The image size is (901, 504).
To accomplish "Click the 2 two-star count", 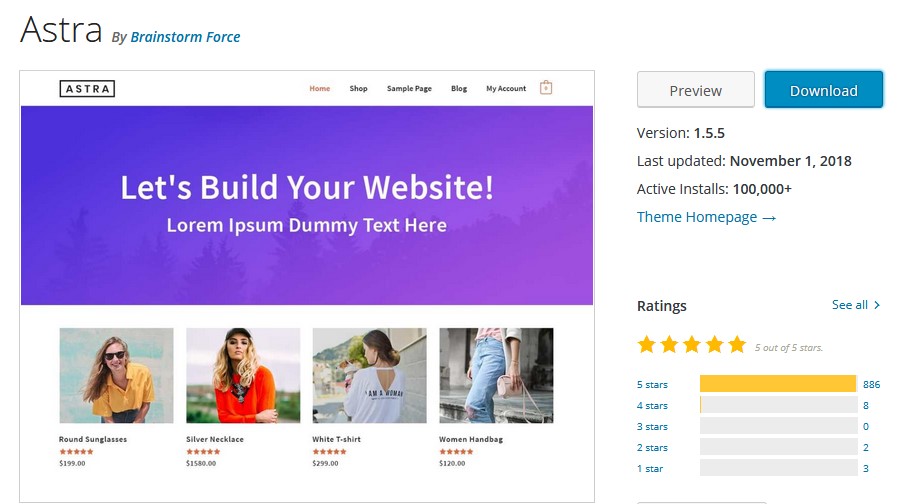I will point(866,448).
